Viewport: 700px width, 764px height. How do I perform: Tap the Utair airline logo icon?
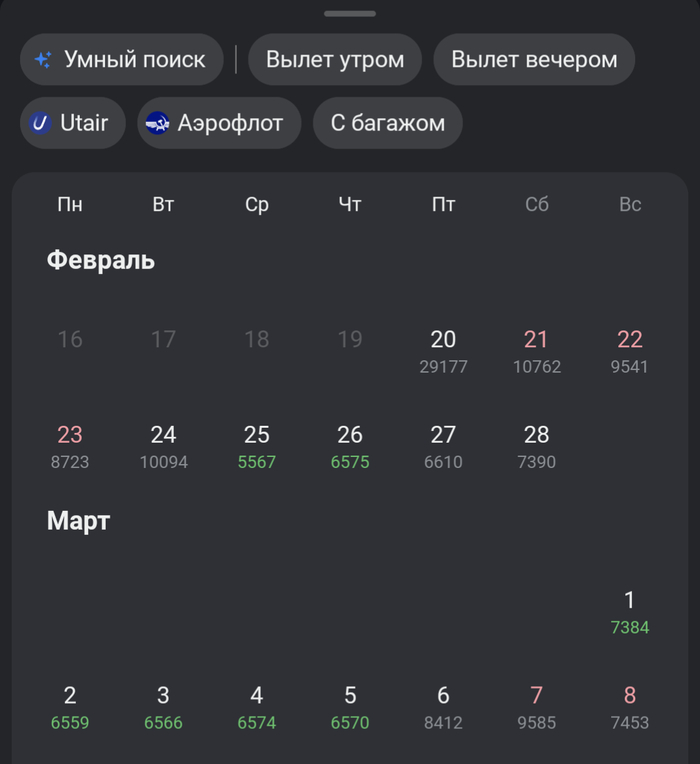click(41, 123)
